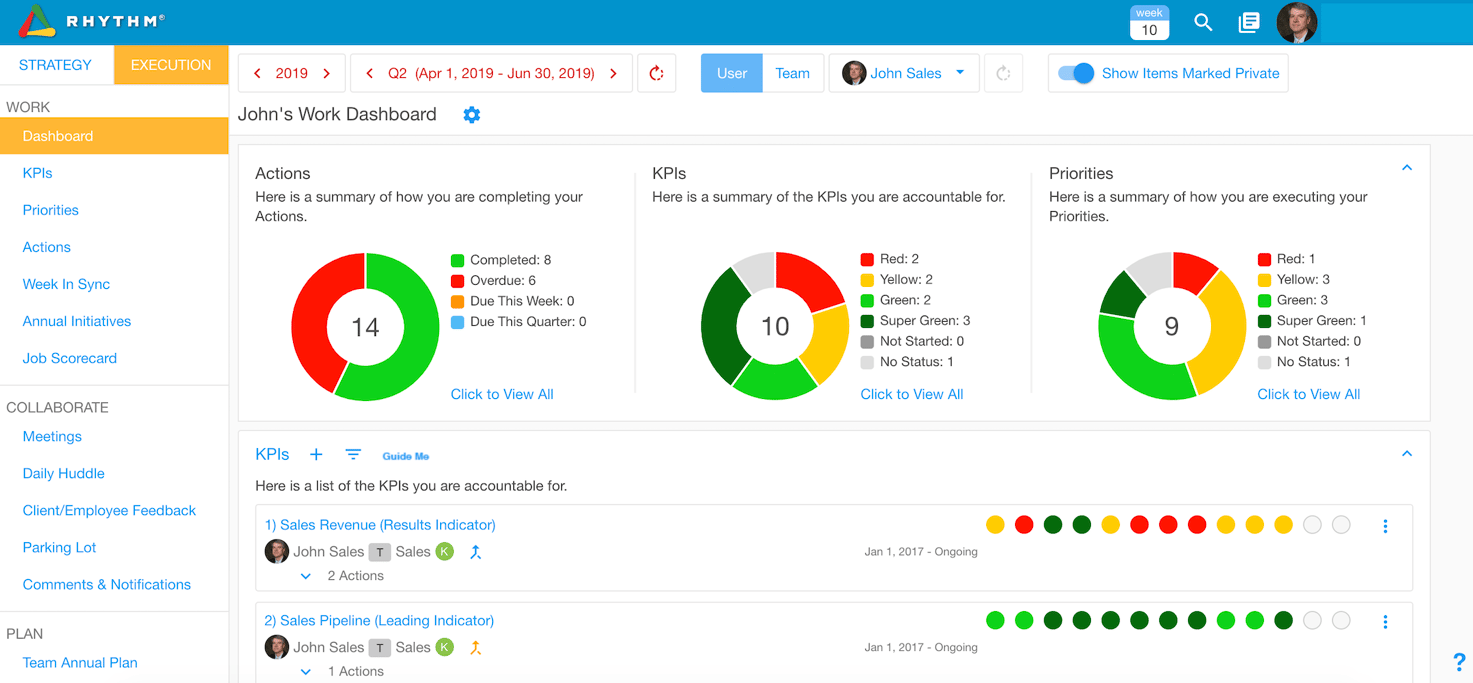The image size is (1473, 683).
Task: Open the John Sales user dropdown
Action: click(x=904, y=73)
